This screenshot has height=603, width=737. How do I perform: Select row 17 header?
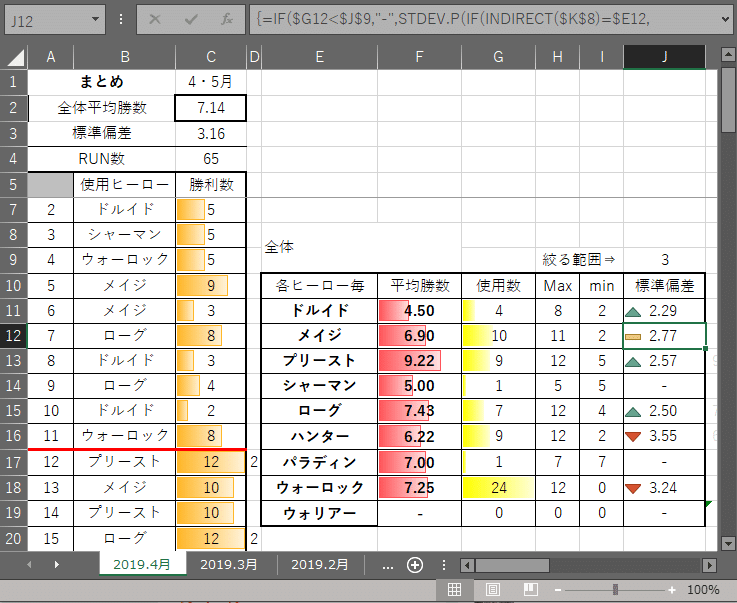pos(13,462)
